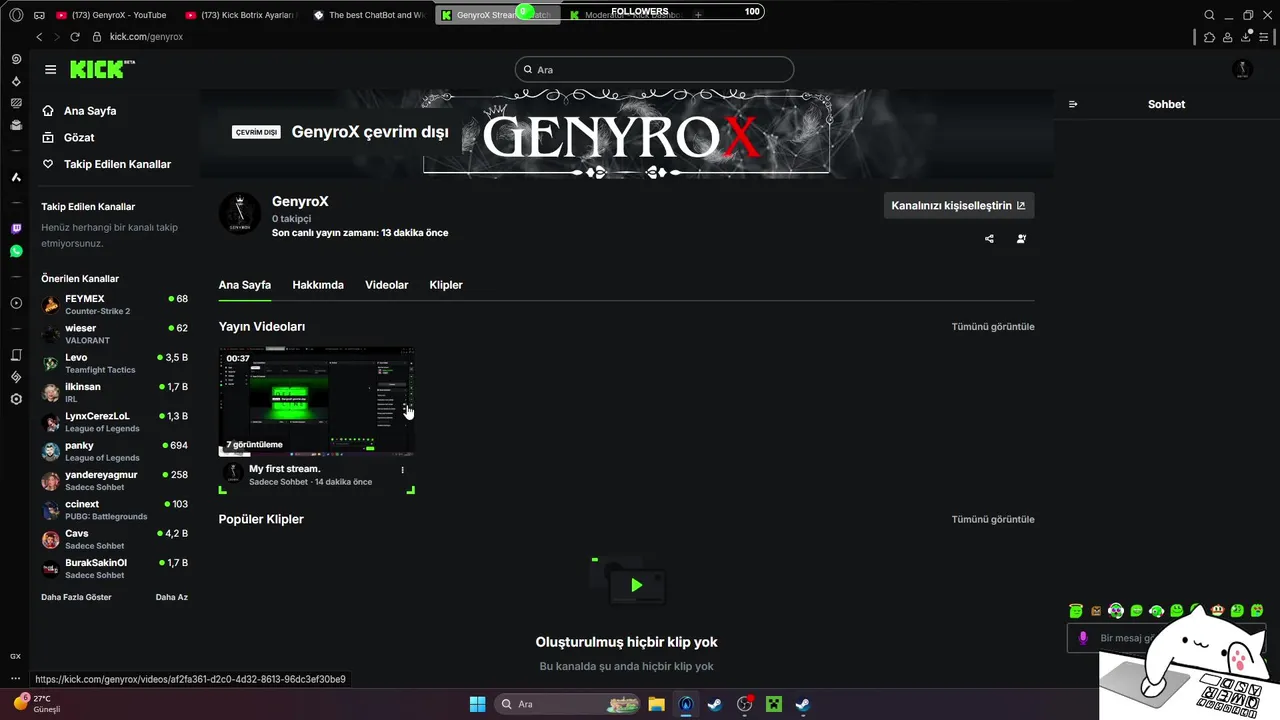Click Tümünü görüntüle for Yayın Videoları
The width and height of the screenshot is (1280, 720).
pyautogui.click(x=993, y=327)
